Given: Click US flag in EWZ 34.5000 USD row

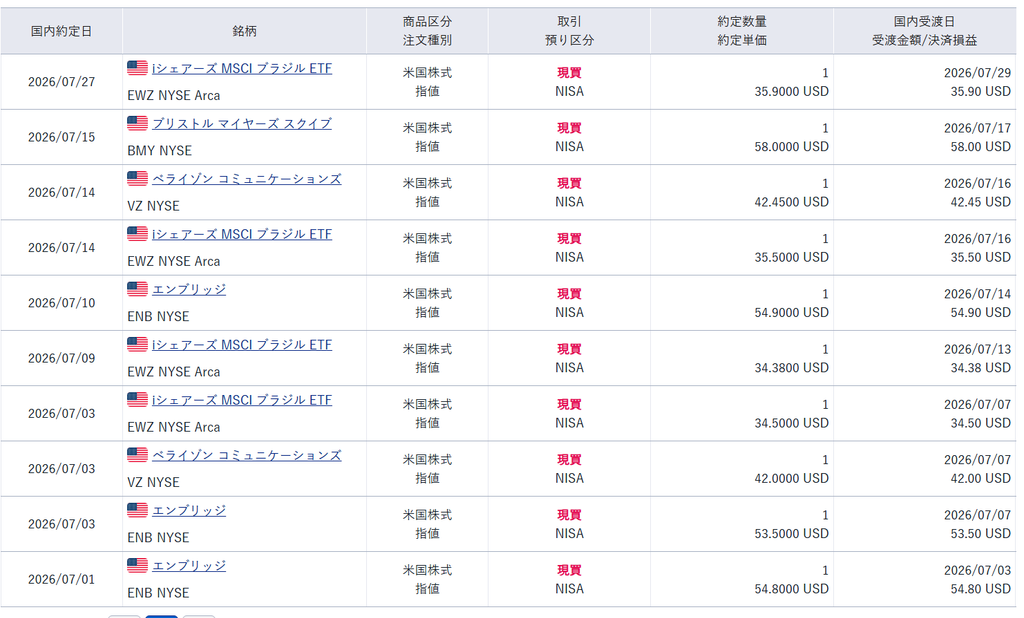Looking at the screenshot, I should tap(137, 399).
